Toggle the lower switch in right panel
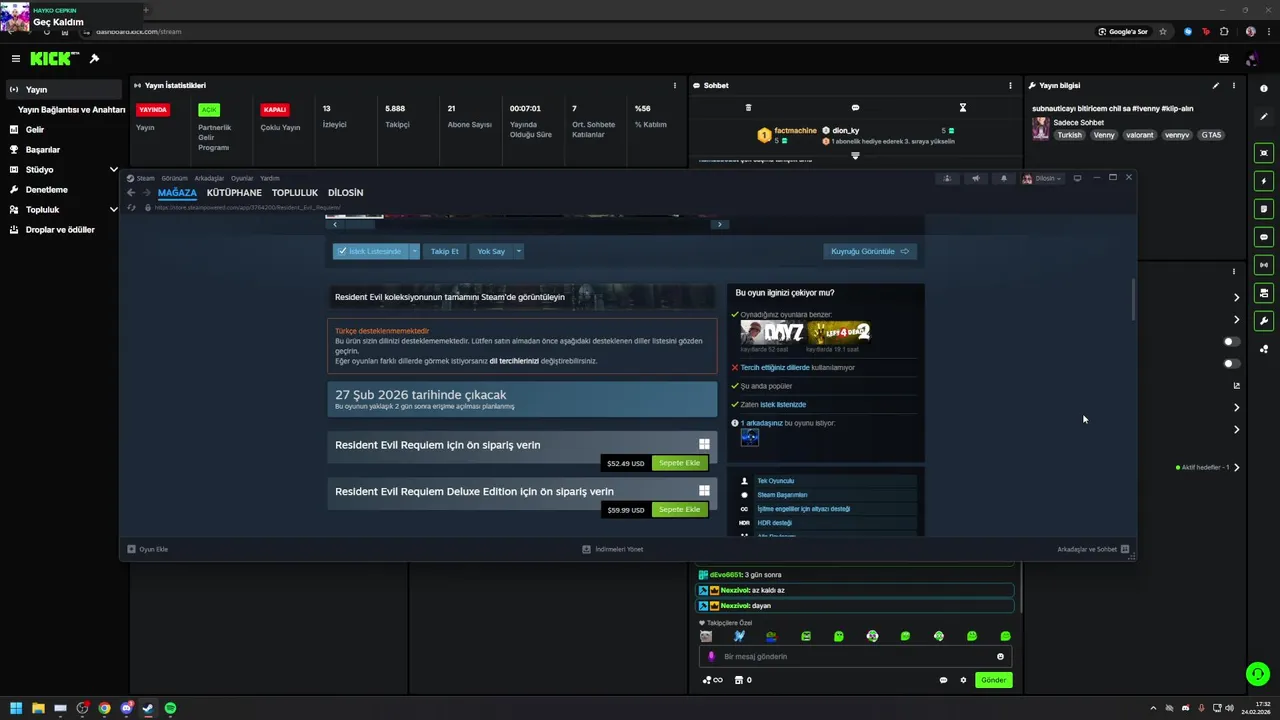The width and height of the screenshot is (1280, 720). pos(1232,363)
